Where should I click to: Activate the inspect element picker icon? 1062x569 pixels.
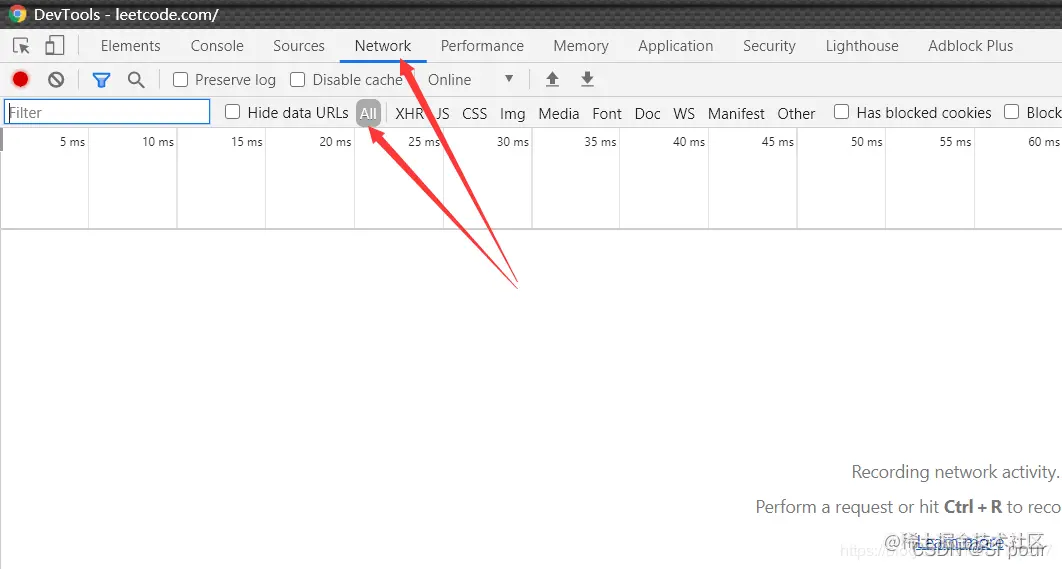tap(21, 46)
